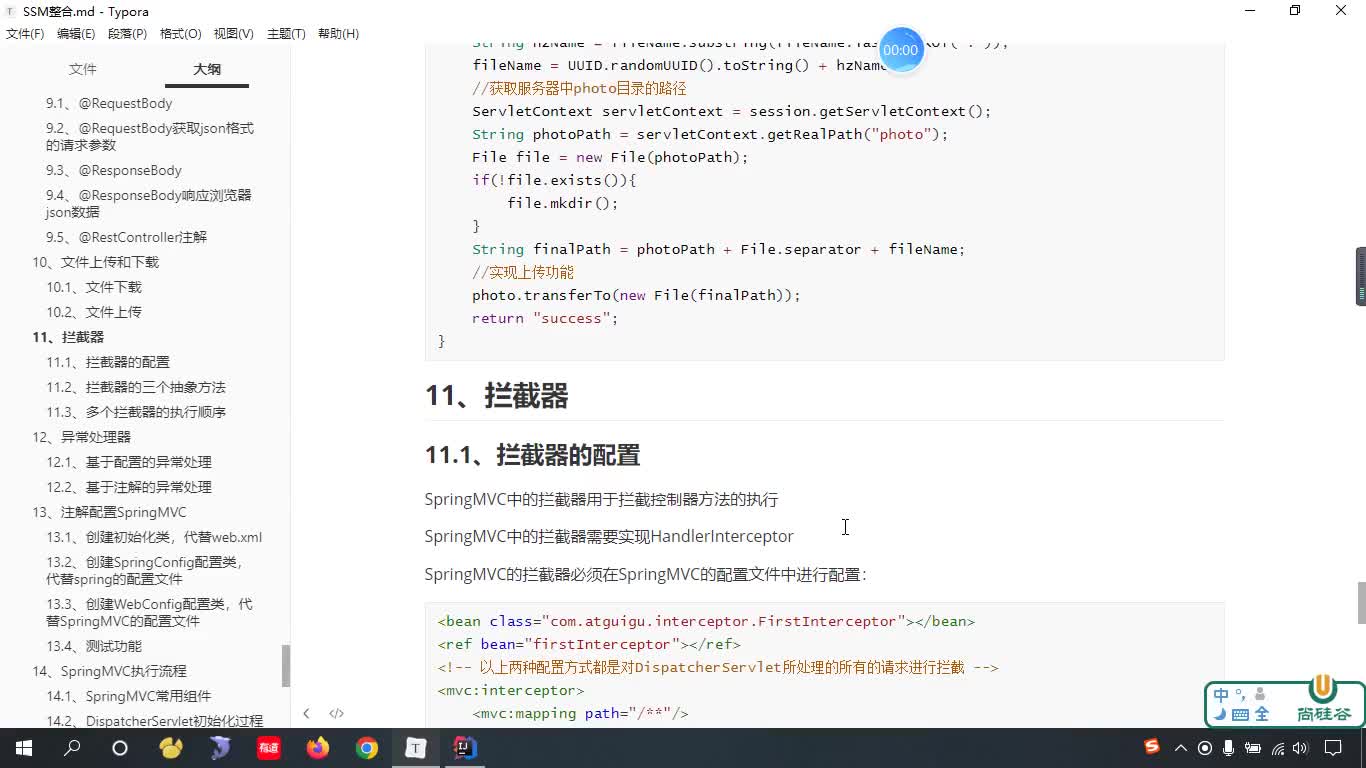This screenshot has height=768, width=1366.
Task: Click the document vertical scrollbar thumb
Action: (x=1361, y=603)
